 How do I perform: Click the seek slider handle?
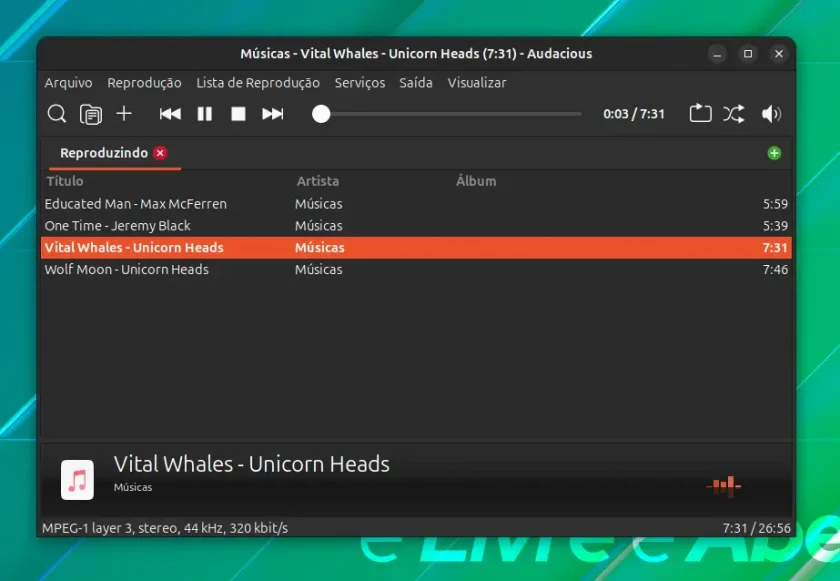[x=321, y=114]
